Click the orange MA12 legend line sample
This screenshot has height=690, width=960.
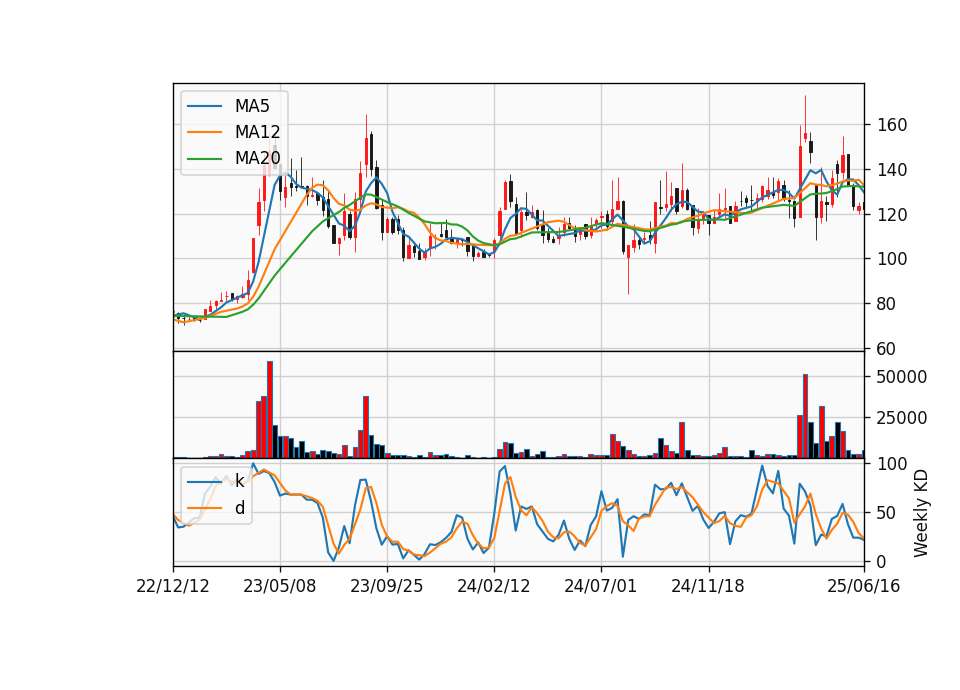(204, 132)
